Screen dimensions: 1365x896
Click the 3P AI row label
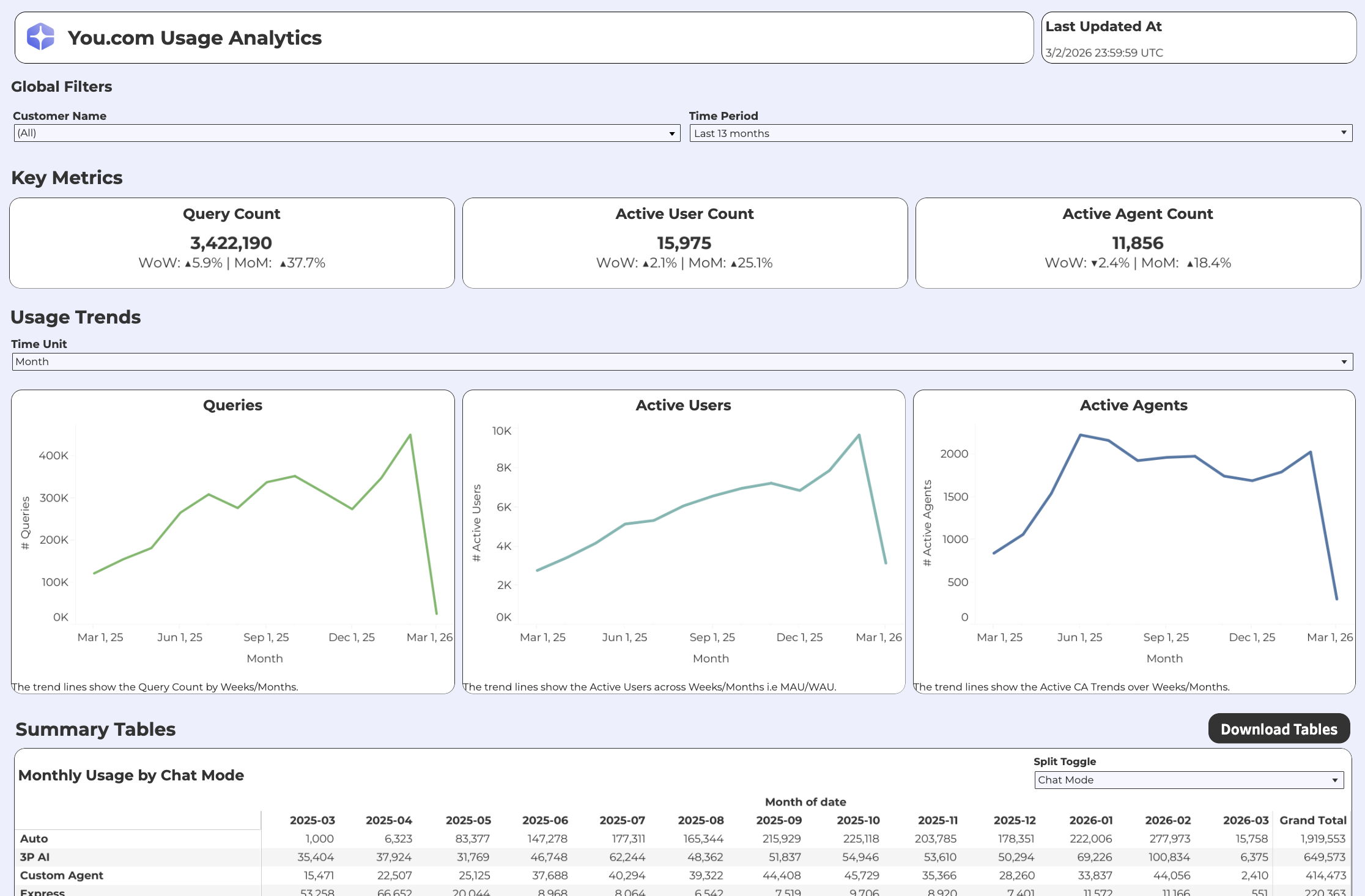tap(34, 857)
